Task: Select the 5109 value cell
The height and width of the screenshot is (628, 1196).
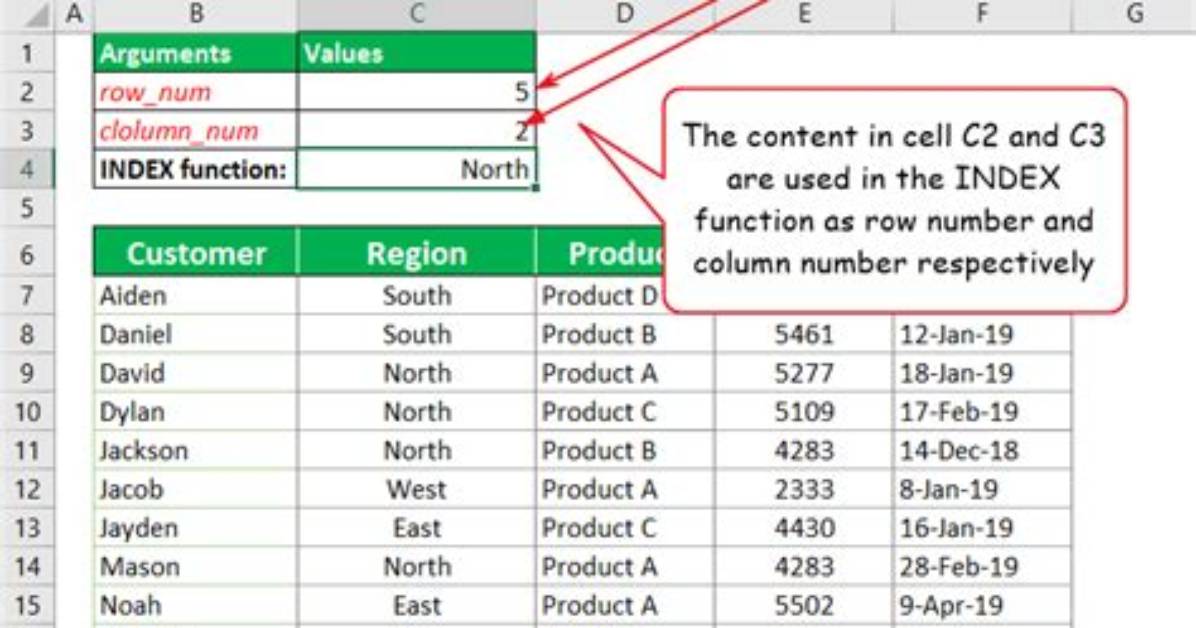Action: coord(803,412)
